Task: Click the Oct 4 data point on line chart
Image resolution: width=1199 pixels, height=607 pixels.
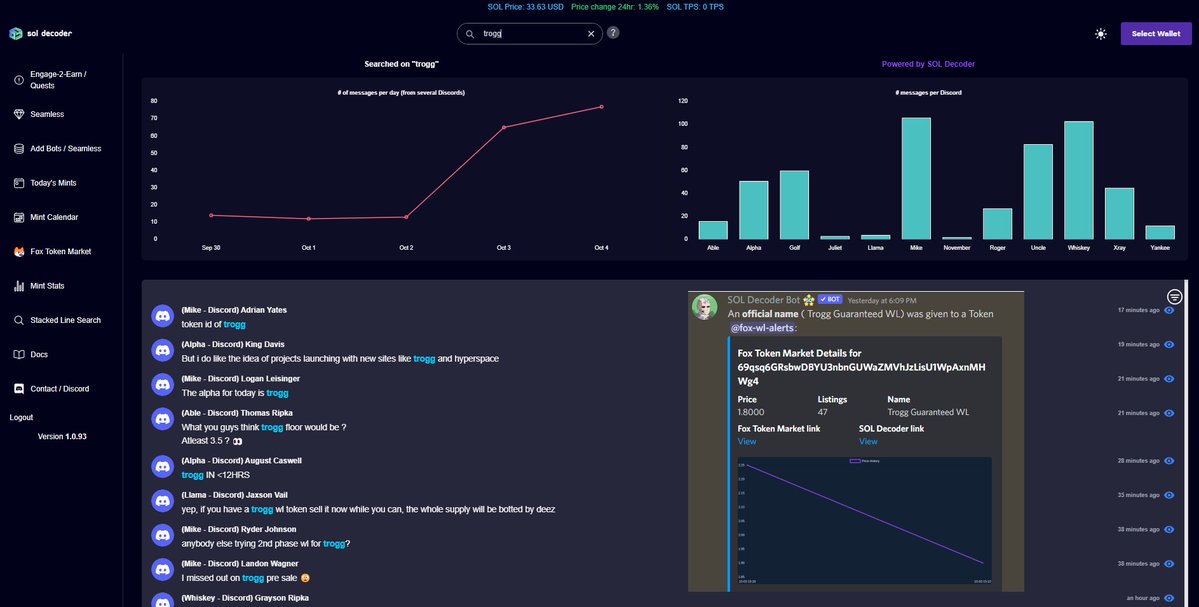Action: point(602,107)
